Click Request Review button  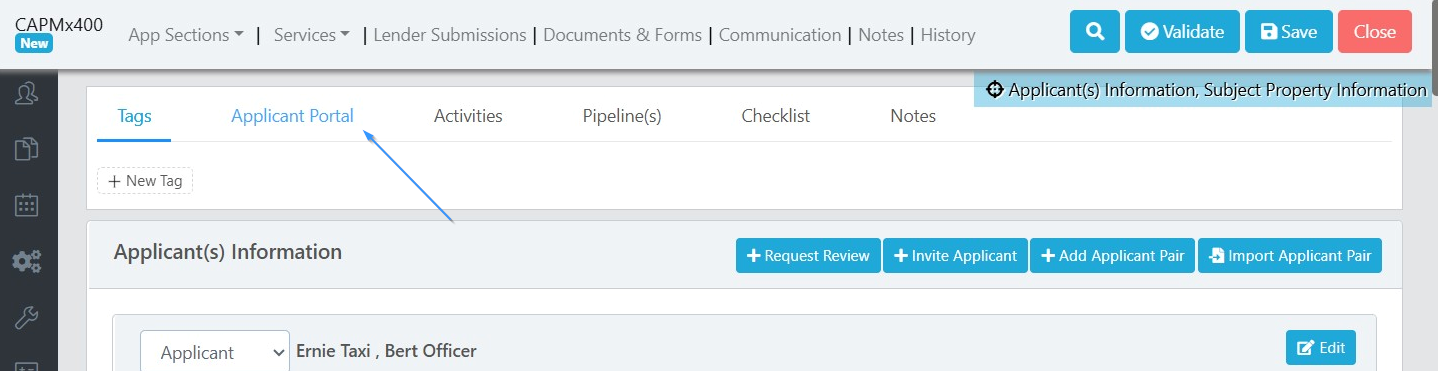[x=808, y=255]
